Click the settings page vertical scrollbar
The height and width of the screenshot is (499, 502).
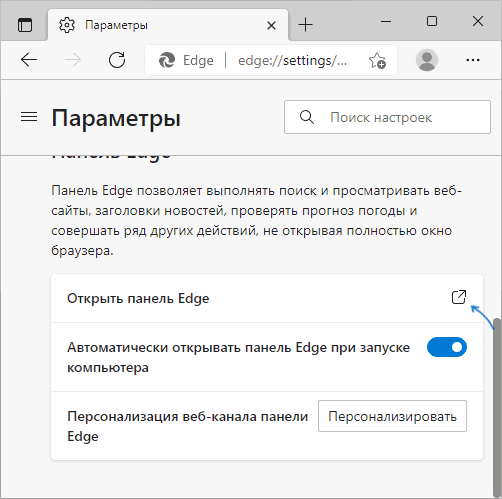click(497, 407)
